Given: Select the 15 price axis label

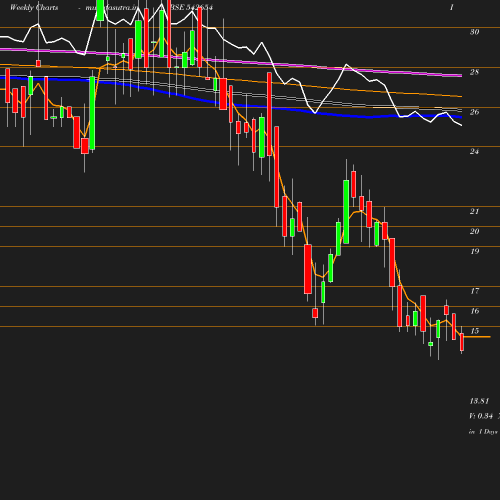Looking at the screenshot, I should (474, 331).
